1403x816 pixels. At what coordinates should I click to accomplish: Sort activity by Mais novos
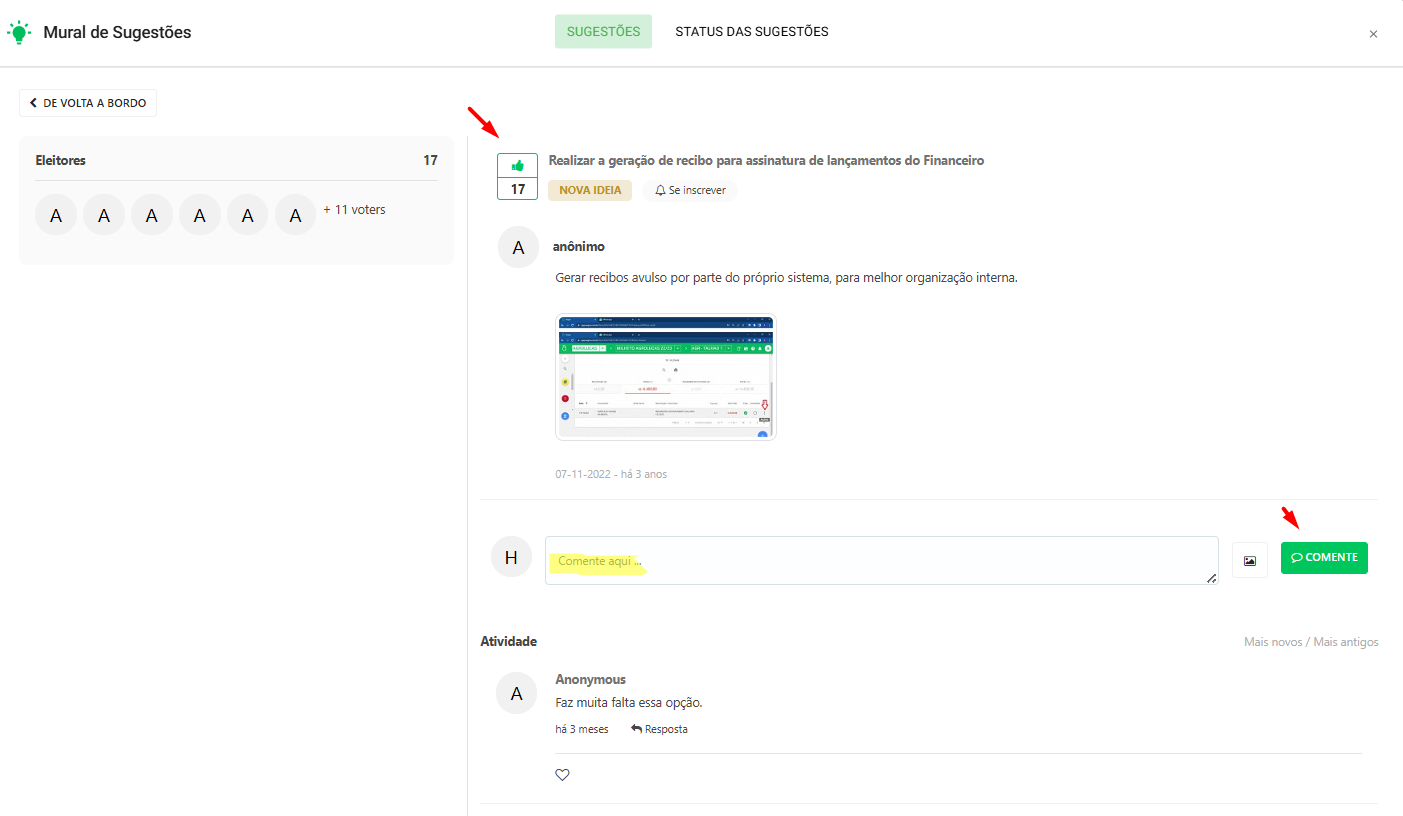(x=1271, y=642)
